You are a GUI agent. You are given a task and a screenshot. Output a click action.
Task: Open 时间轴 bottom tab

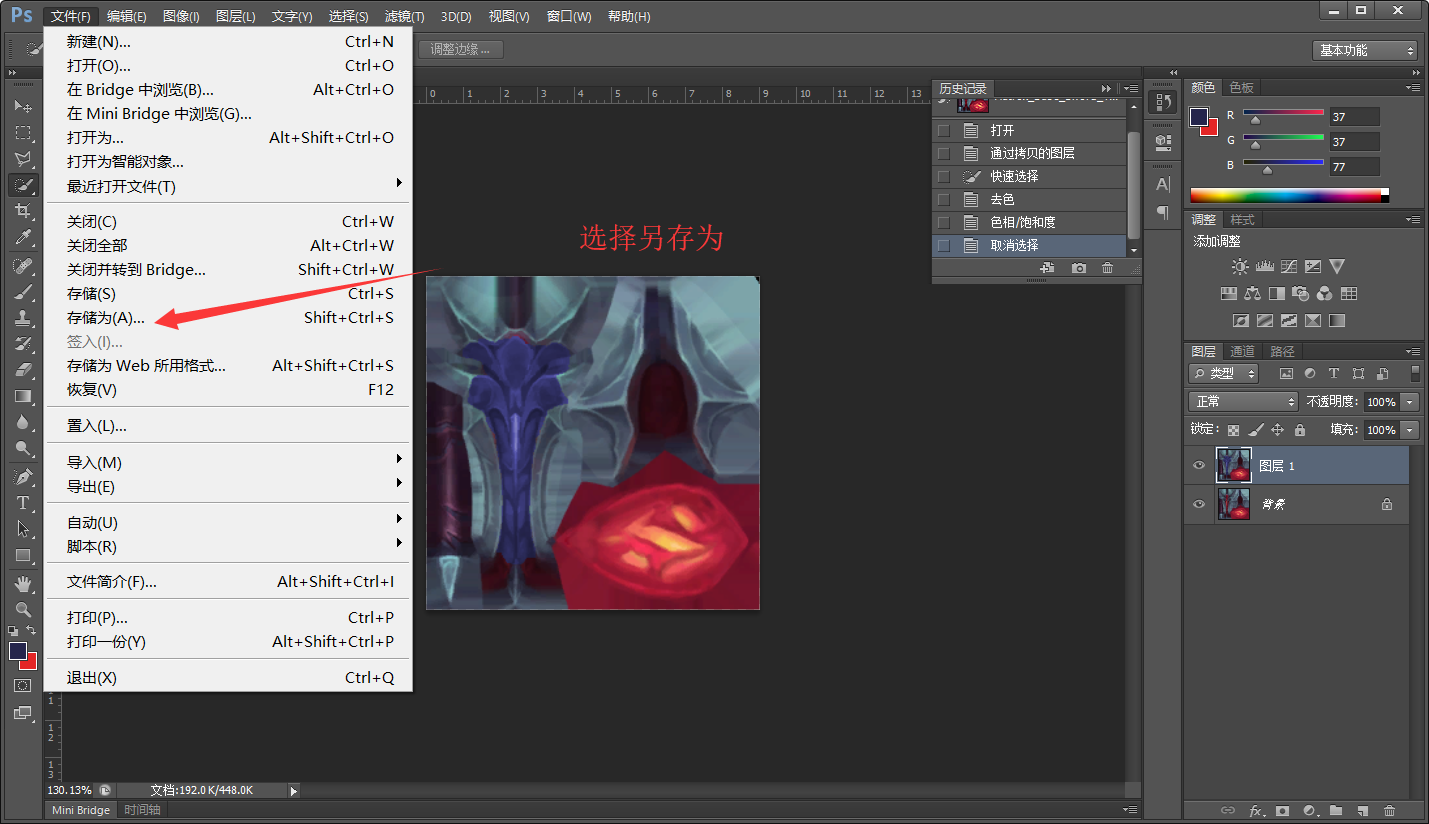coord(142,810)
